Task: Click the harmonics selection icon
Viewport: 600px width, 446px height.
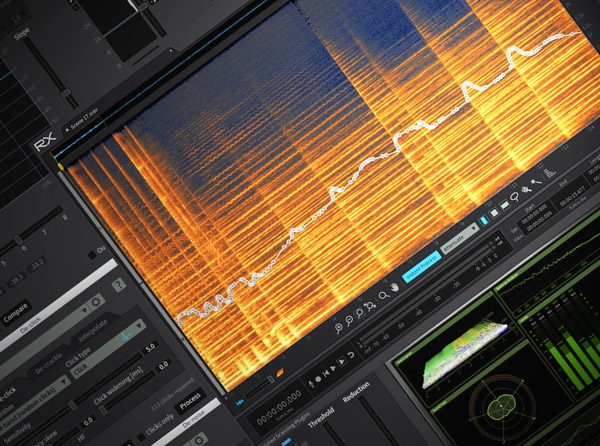Action: click(x=550, y=173)
